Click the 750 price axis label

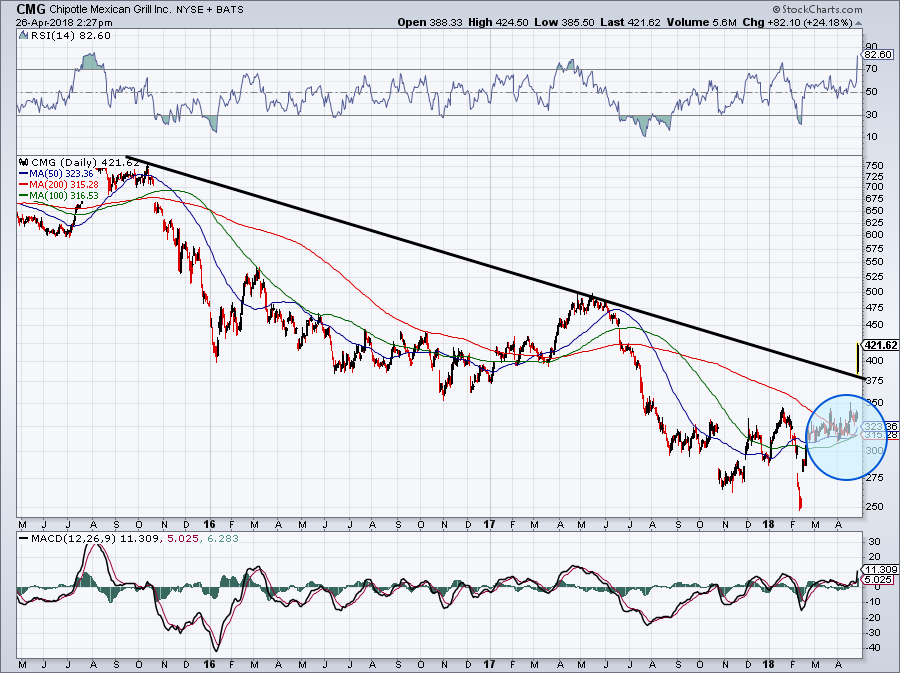tap(874, 166)
